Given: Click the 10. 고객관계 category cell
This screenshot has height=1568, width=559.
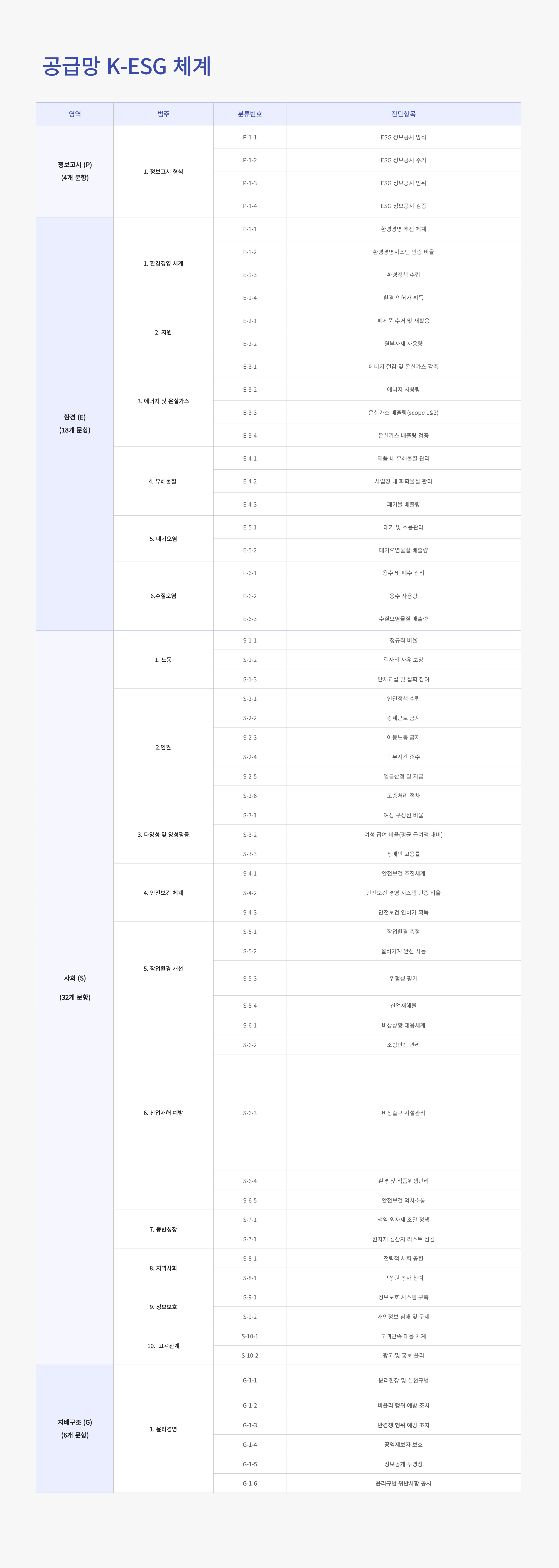Looking at the screenshot, I should coord(163,1345).
